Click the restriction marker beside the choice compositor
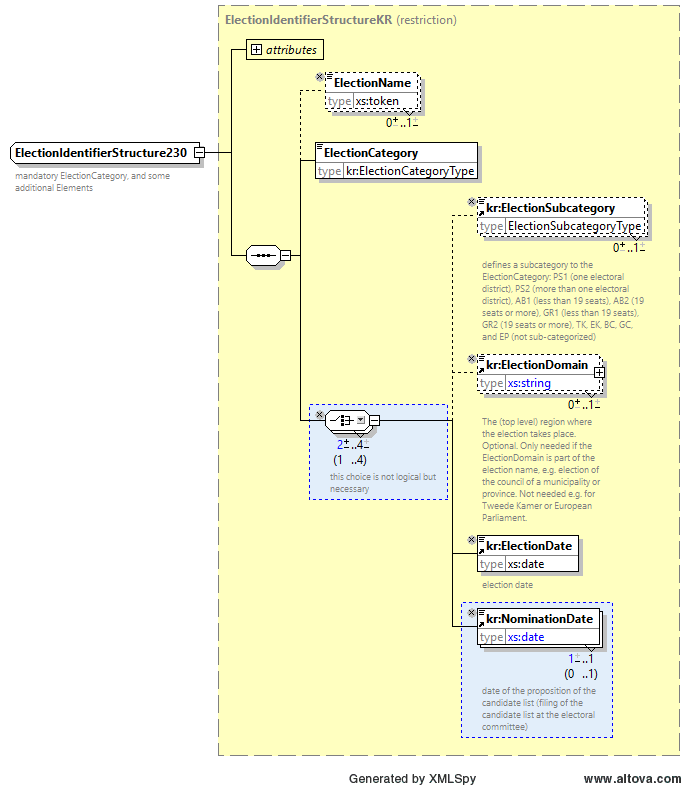 (319, 415)
